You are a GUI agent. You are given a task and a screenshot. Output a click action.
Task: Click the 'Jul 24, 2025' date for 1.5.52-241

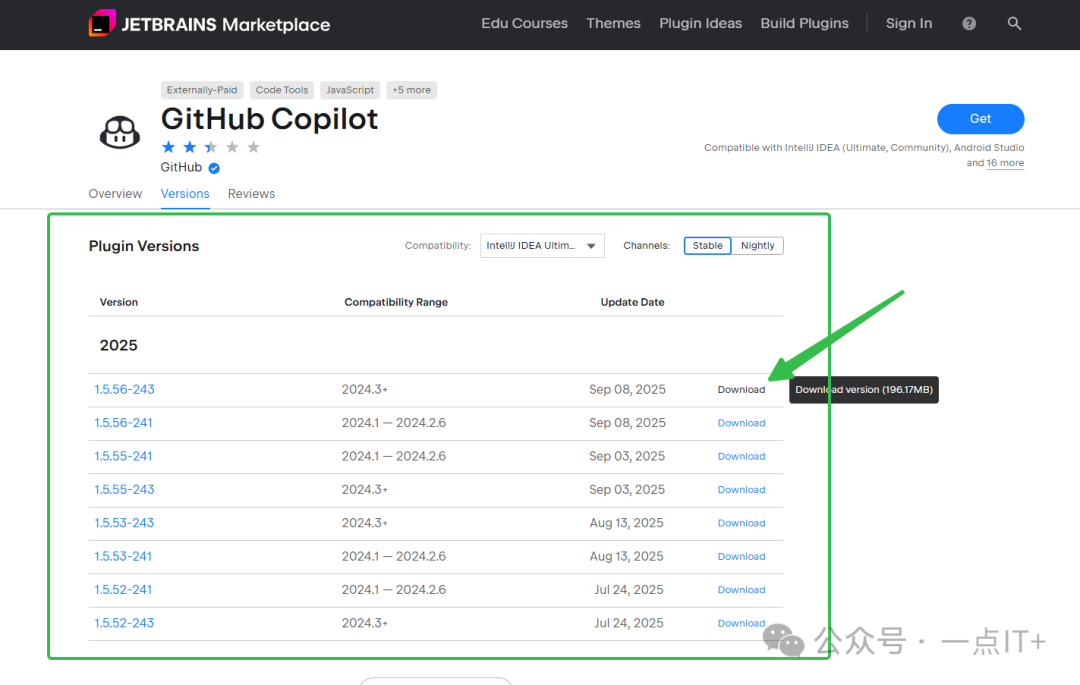tap(629, 590)
